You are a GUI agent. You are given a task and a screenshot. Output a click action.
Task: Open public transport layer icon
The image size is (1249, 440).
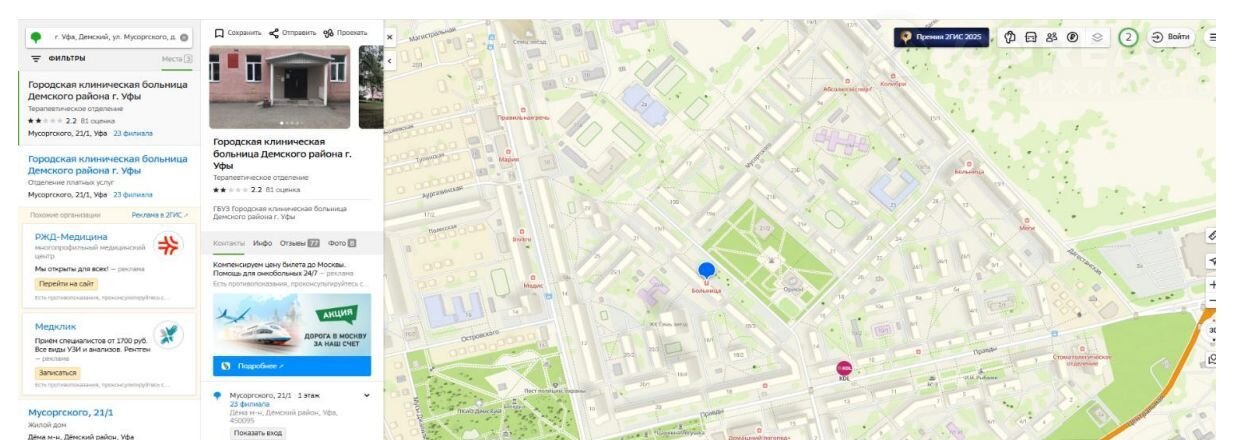click(x=1031, y=37)
